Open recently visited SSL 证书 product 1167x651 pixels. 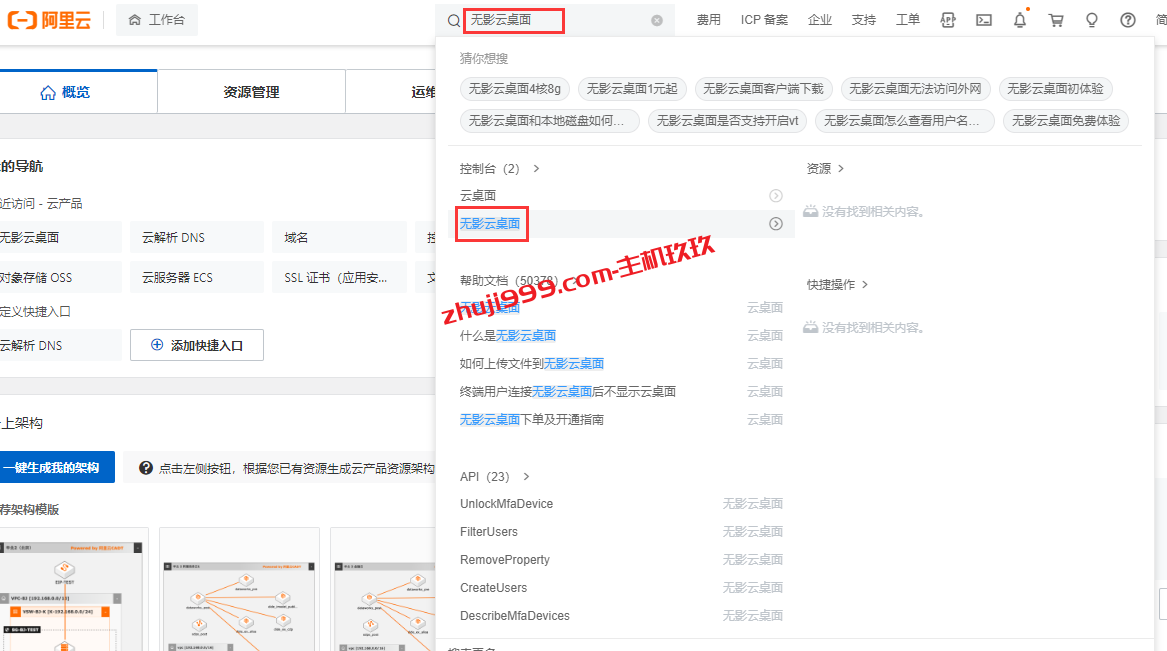pos(339,277)
